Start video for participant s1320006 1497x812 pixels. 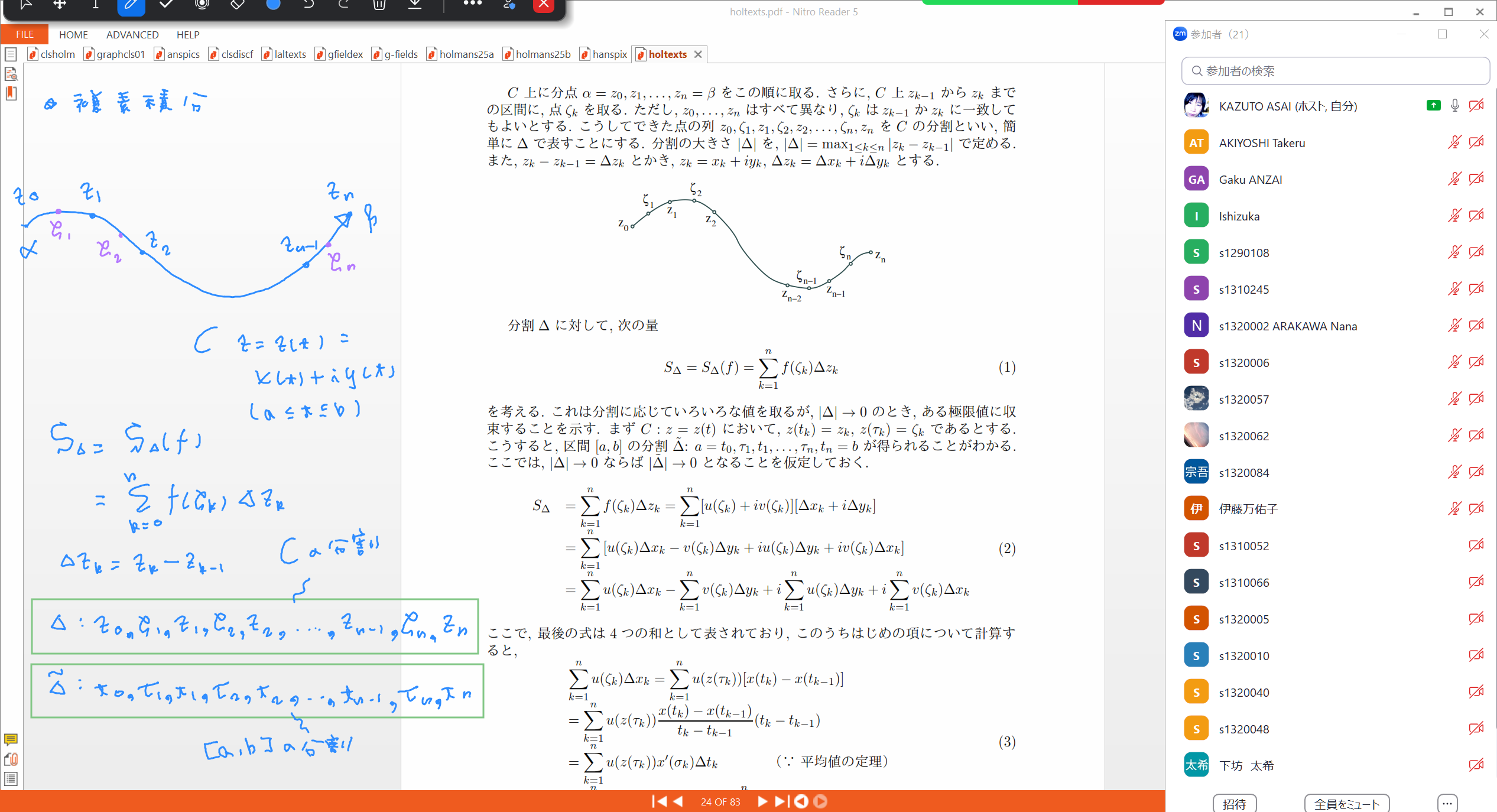pyautogui.click(x=1476, y=362)
